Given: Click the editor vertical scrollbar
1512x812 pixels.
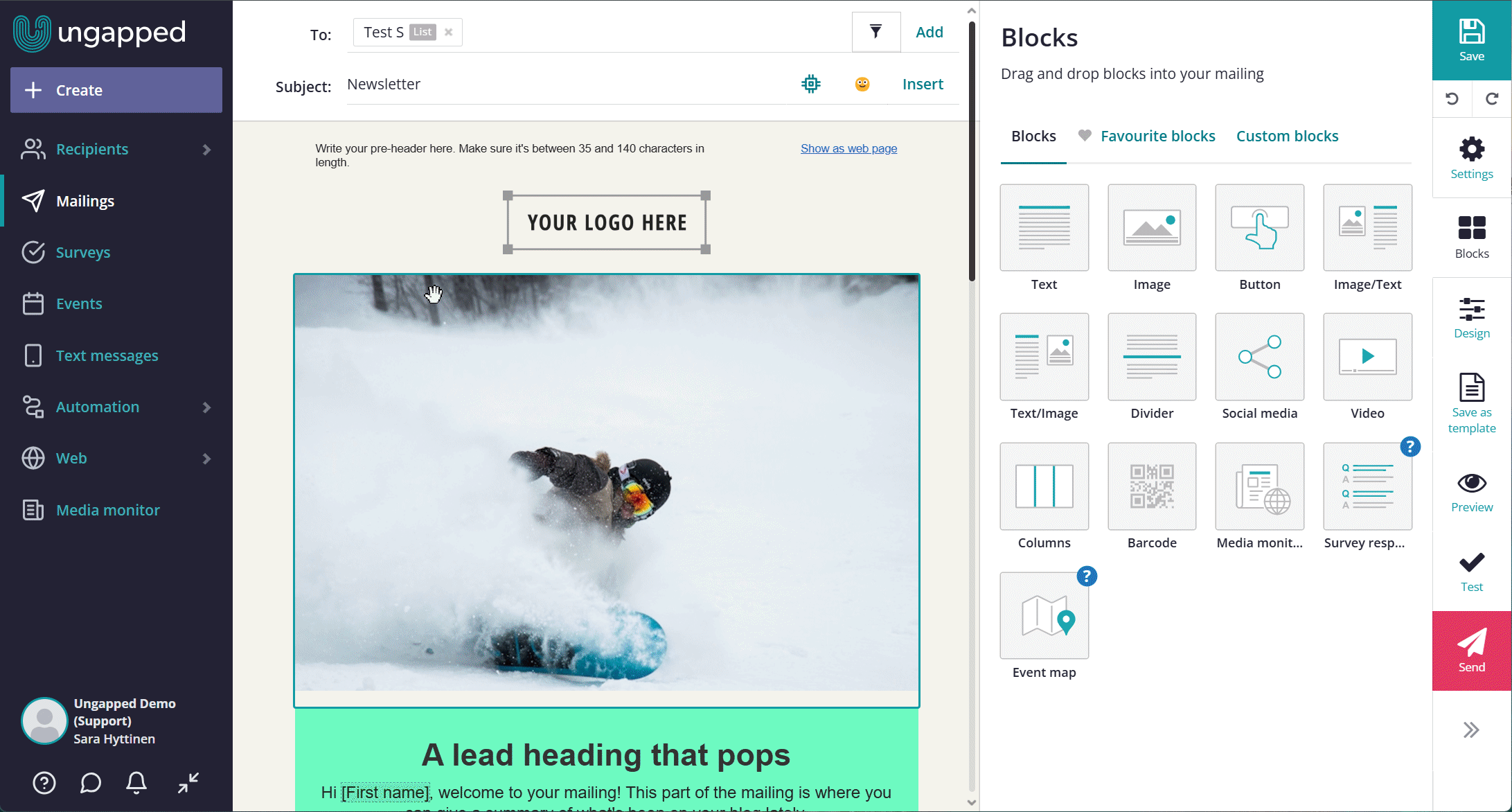Looking at the screenshot, I should [972, 152].
